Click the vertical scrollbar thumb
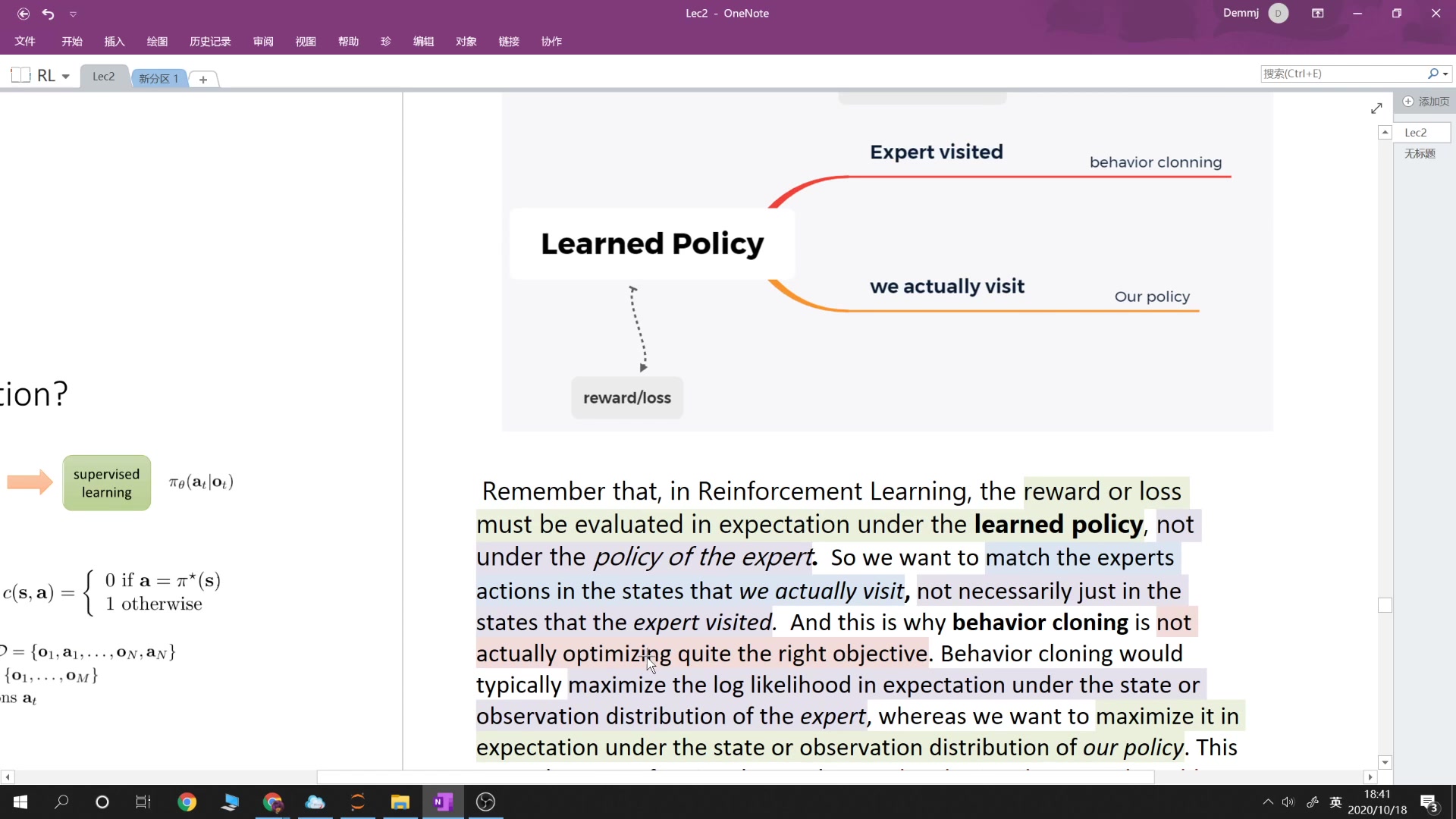1456x819 pixels. (x=1385, y=605)
